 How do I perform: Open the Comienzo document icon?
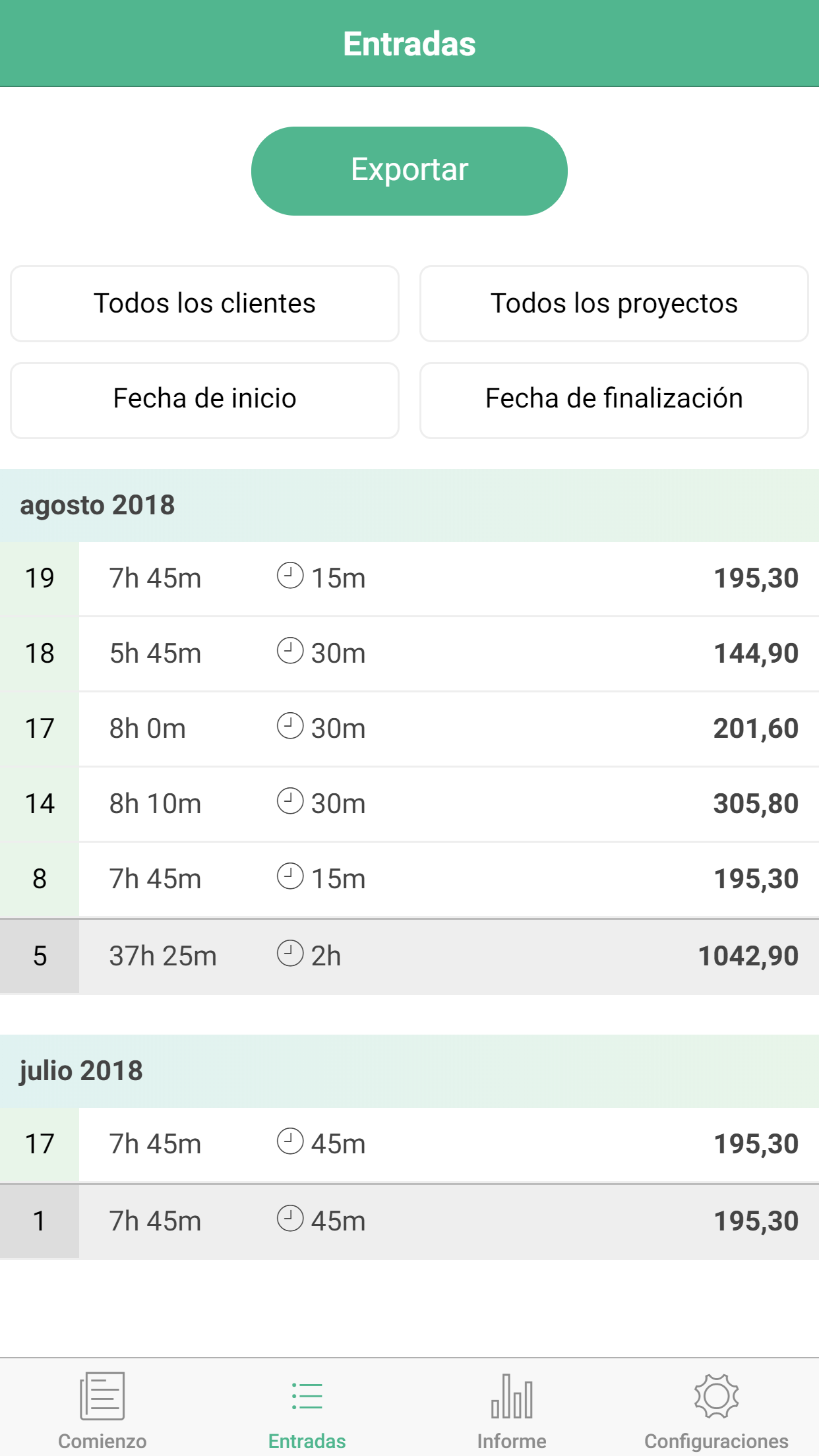point(102,1395)
